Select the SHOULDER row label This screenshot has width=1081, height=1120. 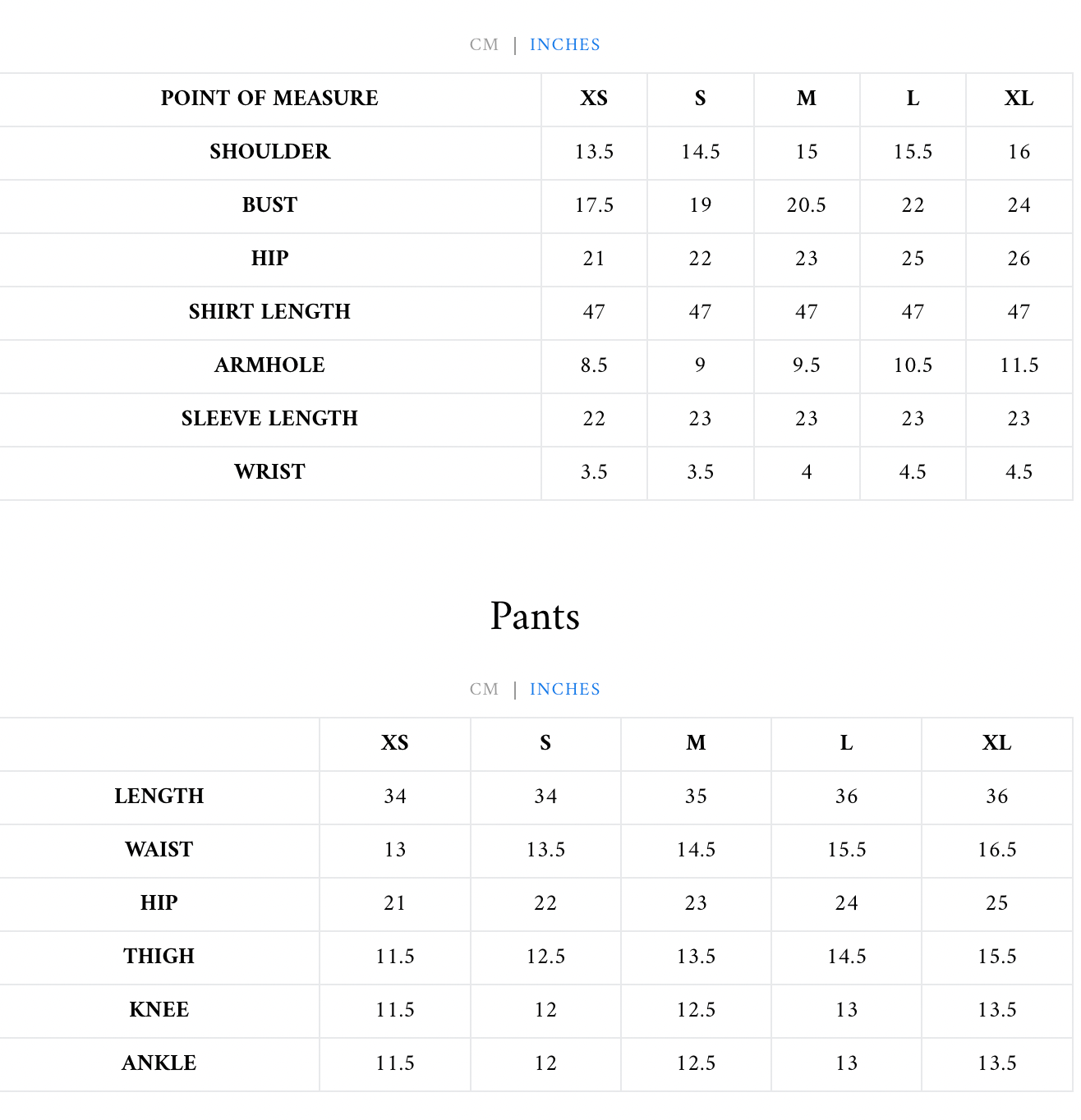269,152
